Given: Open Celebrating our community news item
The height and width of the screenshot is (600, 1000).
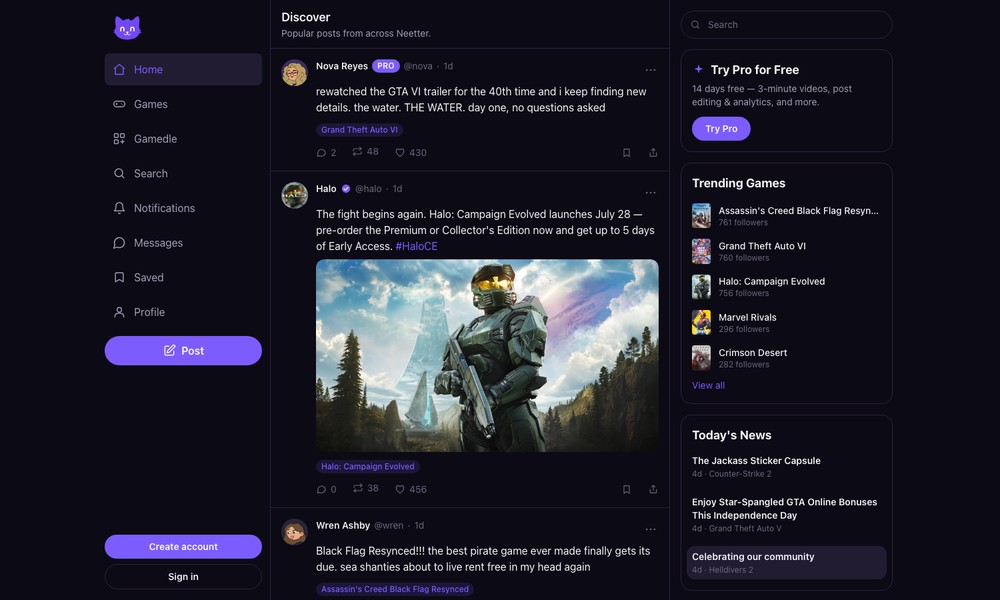Looking at the screenshot, I should 786,562.
